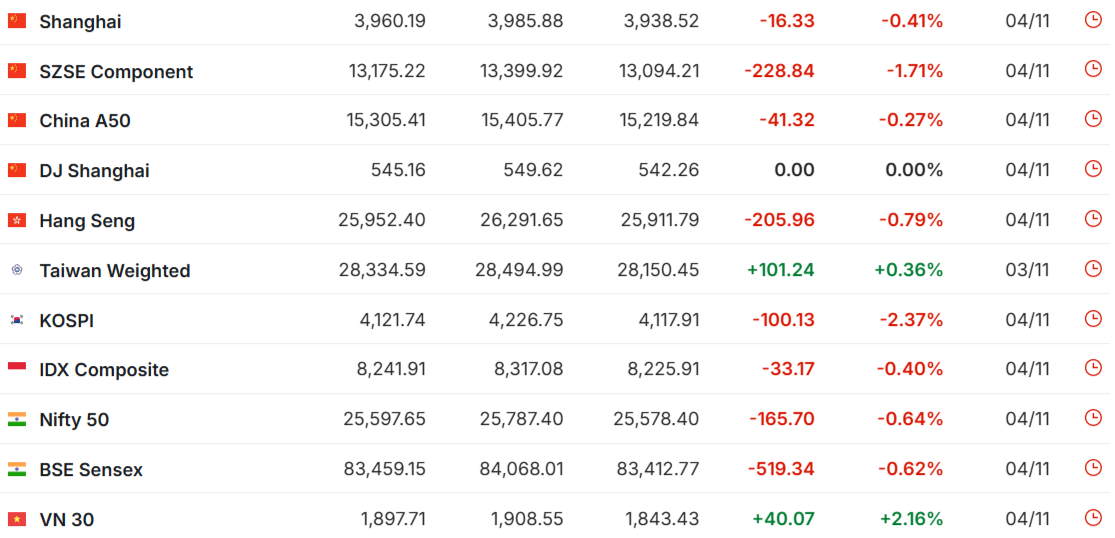Click the Vietnam flag icon
Screen dimensions: 1115x538
pos(17,519)
